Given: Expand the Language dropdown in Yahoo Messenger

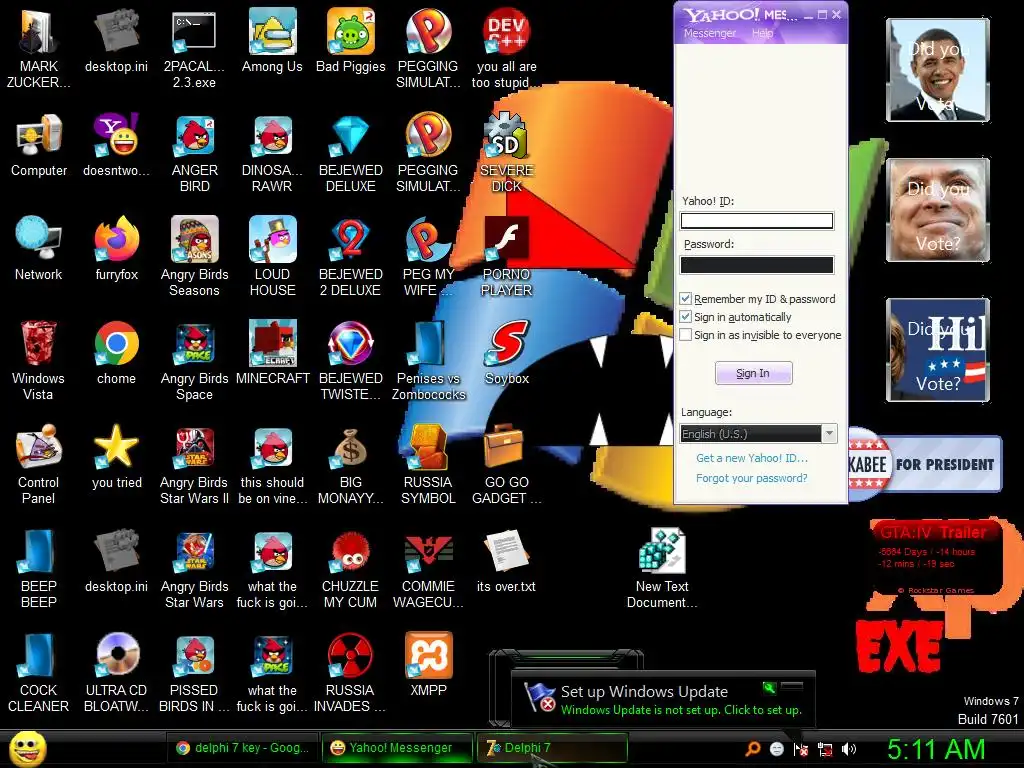Looking at the screenshot, I should click(x=829, y=434).
